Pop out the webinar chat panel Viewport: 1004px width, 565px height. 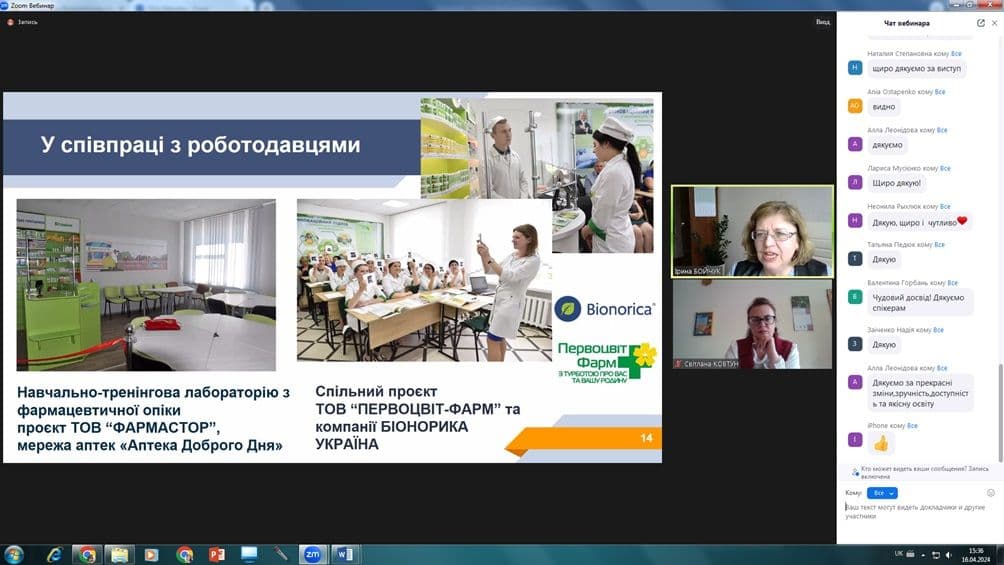tap(980, 23)
